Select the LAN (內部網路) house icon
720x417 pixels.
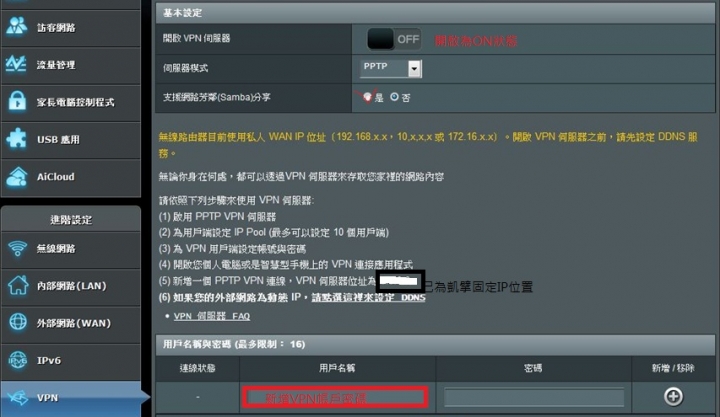click(x=18, y=285)
